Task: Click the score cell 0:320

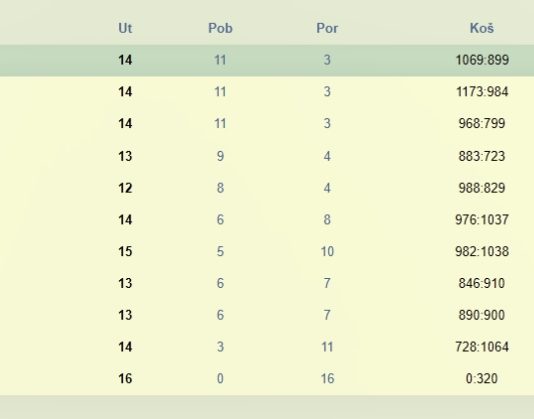Action: coord(482,378)
